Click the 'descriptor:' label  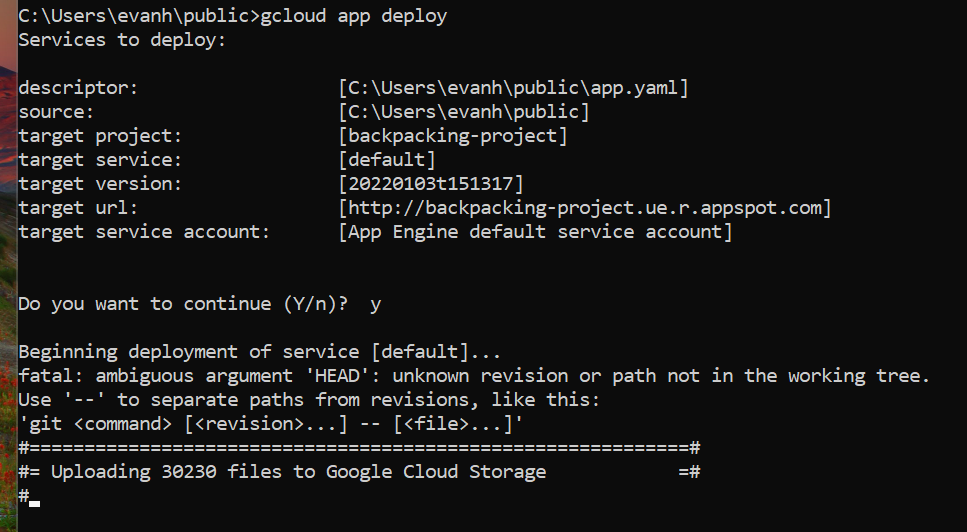[78, 88]
